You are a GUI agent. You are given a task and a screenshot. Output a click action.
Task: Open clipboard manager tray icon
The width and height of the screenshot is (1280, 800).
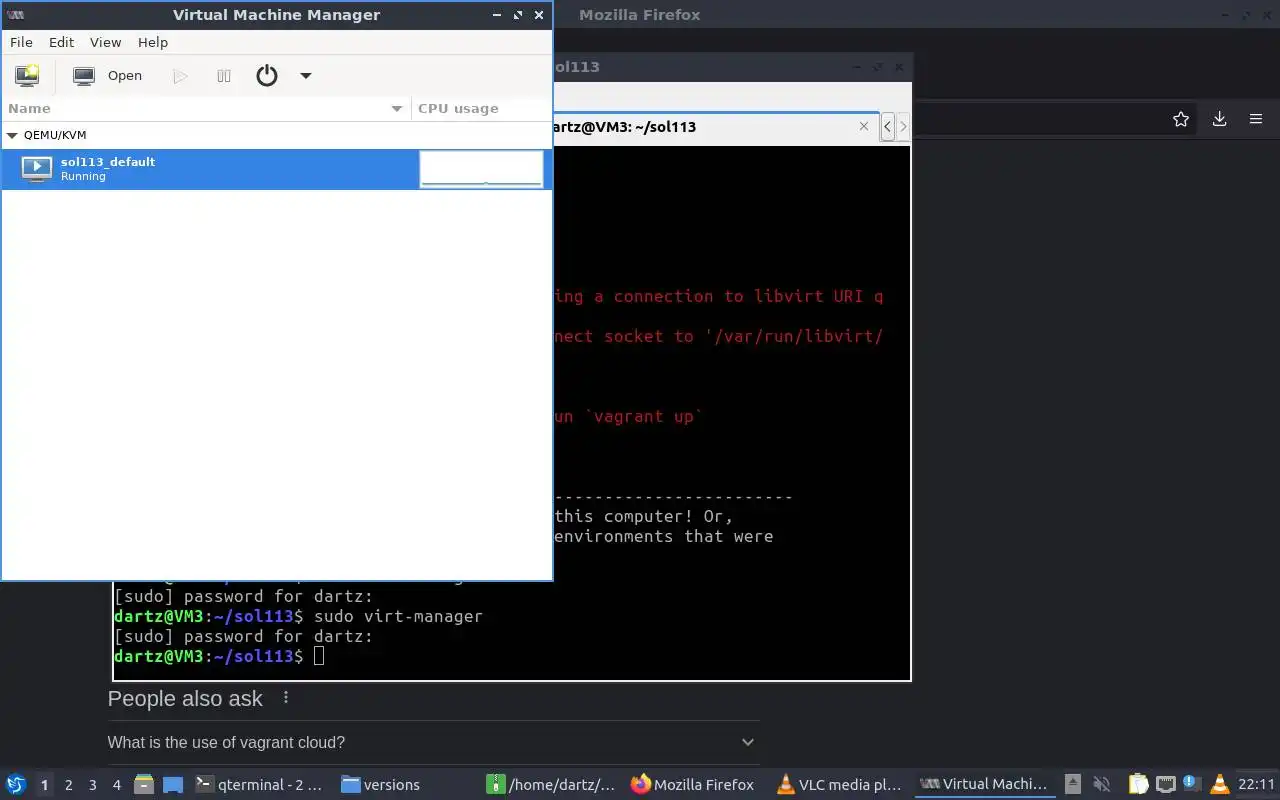coord(1138,784)
